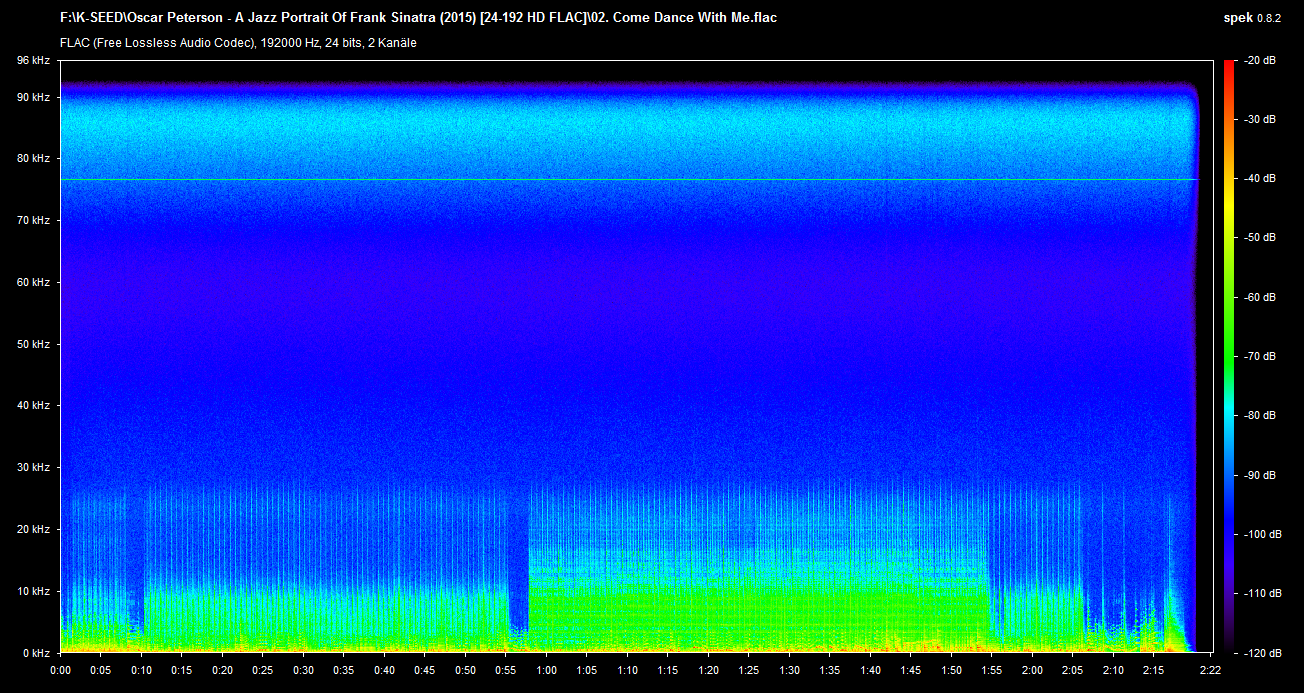The width and height of the screenshot is (1304, 693).
Task: Click the file path title text
Action: pos(418,18)
